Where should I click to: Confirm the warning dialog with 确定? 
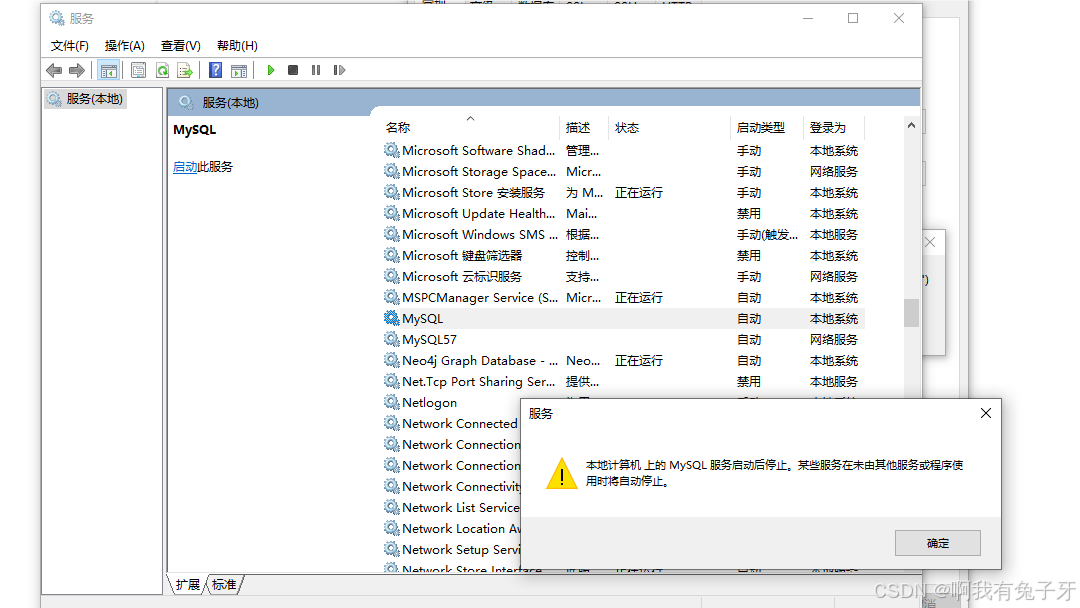(937, 543)
